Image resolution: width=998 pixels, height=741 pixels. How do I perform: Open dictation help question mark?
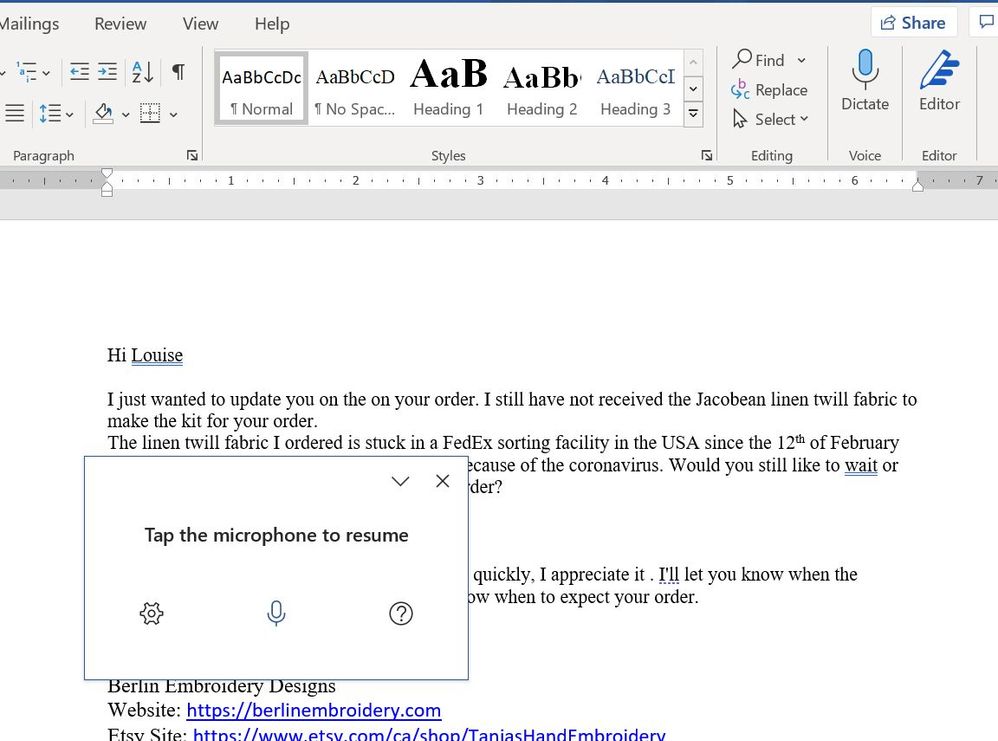(401, 614)
